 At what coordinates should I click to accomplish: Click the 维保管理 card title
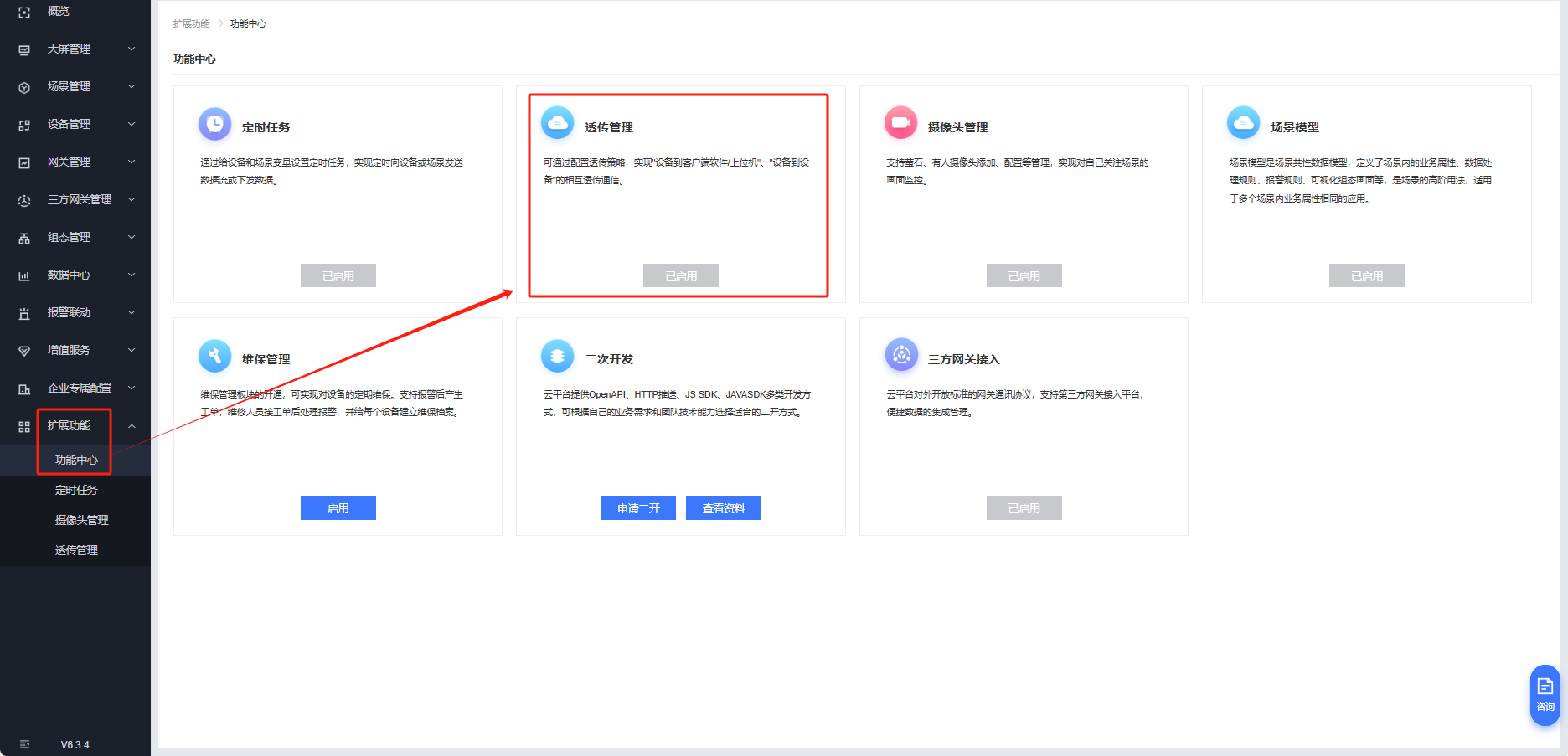(x=266, y=359)
